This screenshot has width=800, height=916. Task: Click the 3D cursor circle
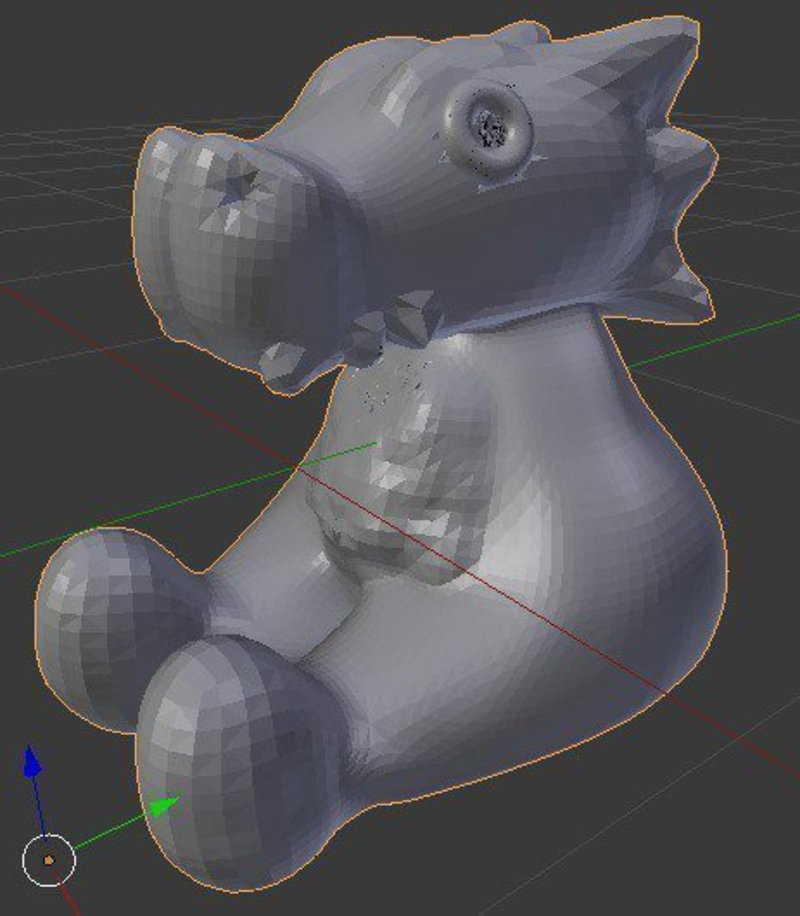tap(48, 860)
